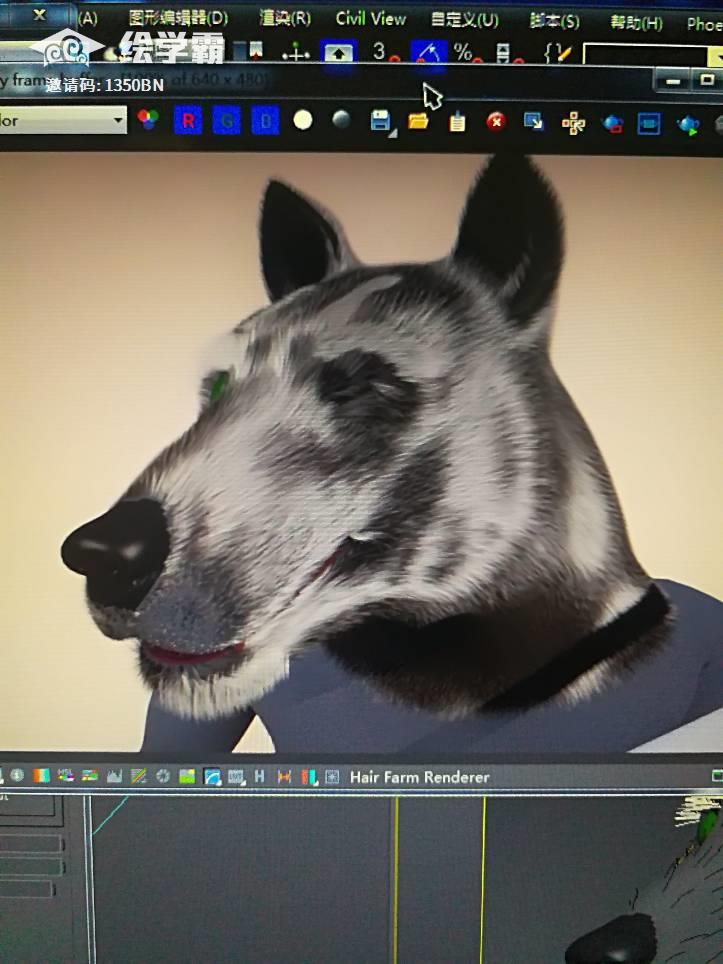Enable track mouse while rendering icon
Viewport: 723px width, 964px height.
[x=573, y=123]
